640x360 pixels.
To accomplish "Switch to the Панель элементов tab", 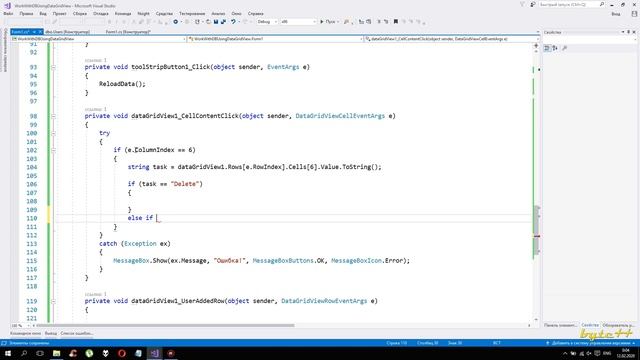I will (x=560, y=325).
